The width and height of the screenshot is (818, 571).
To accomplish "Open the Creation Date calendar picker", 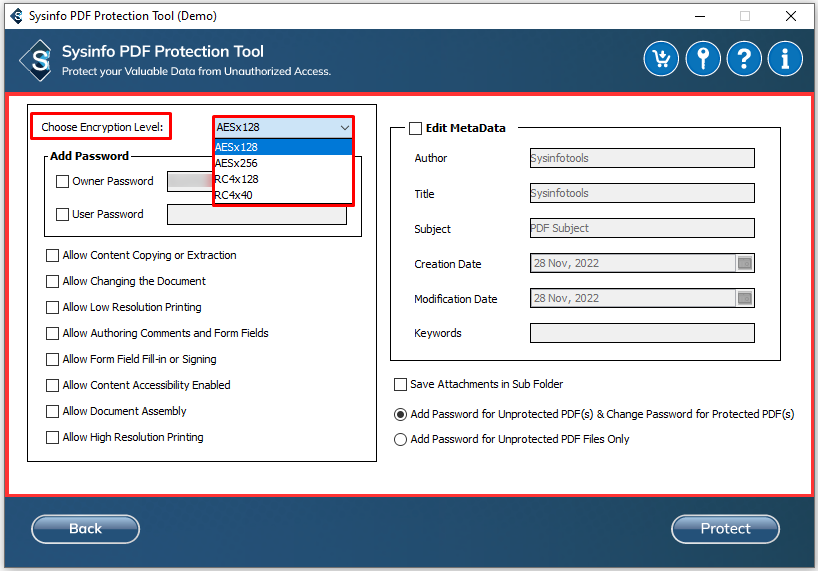I will (x=744, y=264).
